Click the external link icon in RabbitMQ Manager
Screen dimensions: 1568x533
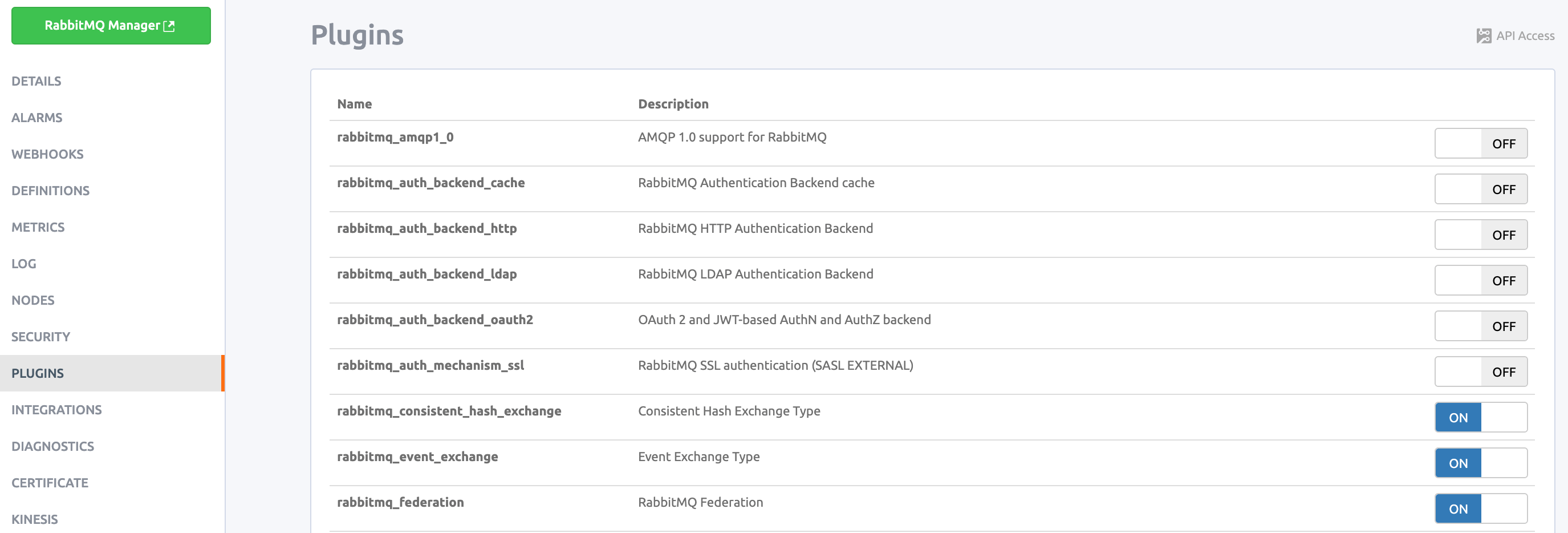click(169, 26)
